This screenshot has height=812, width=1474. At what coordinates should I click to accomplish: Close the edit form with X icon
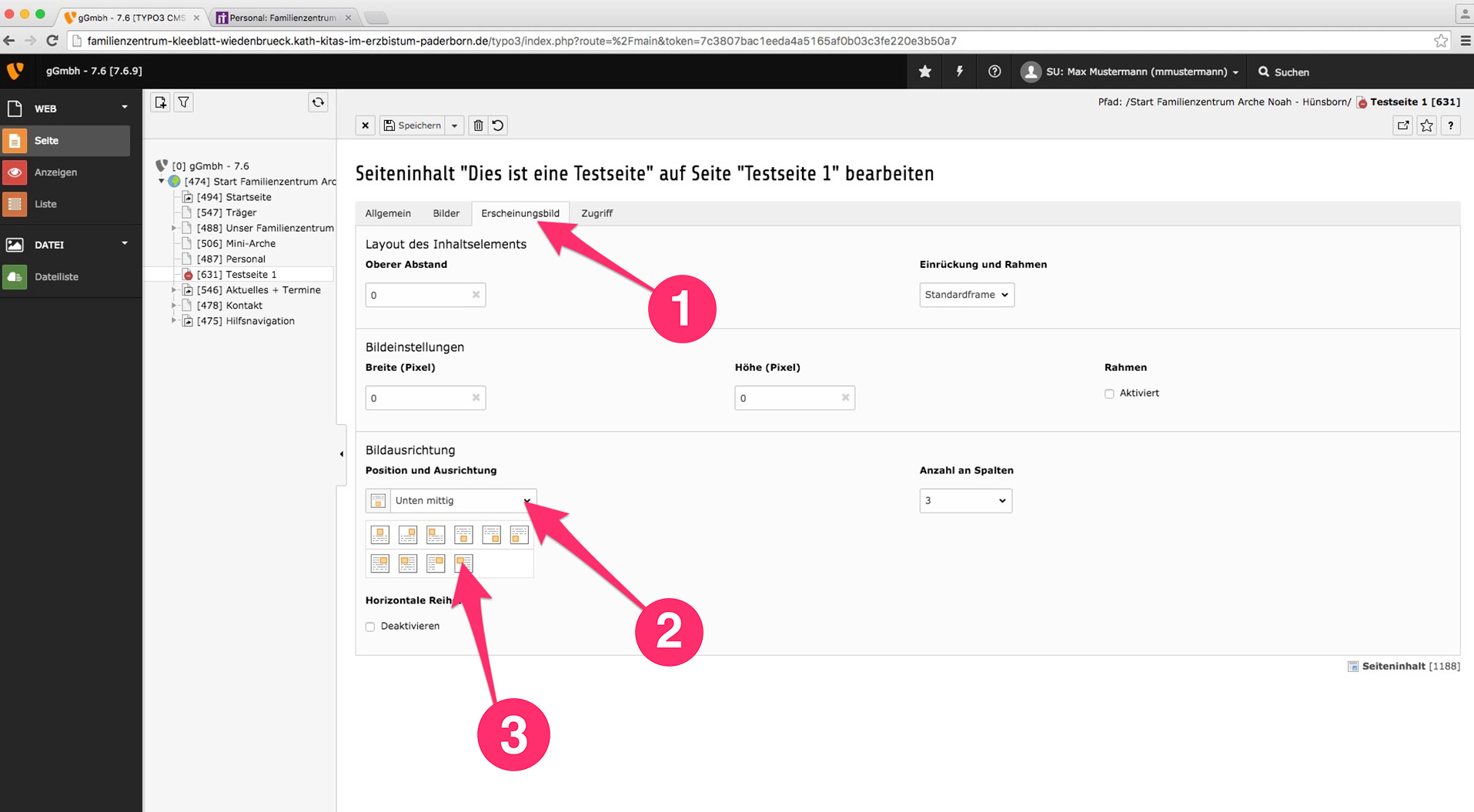[x=366, y=125]
